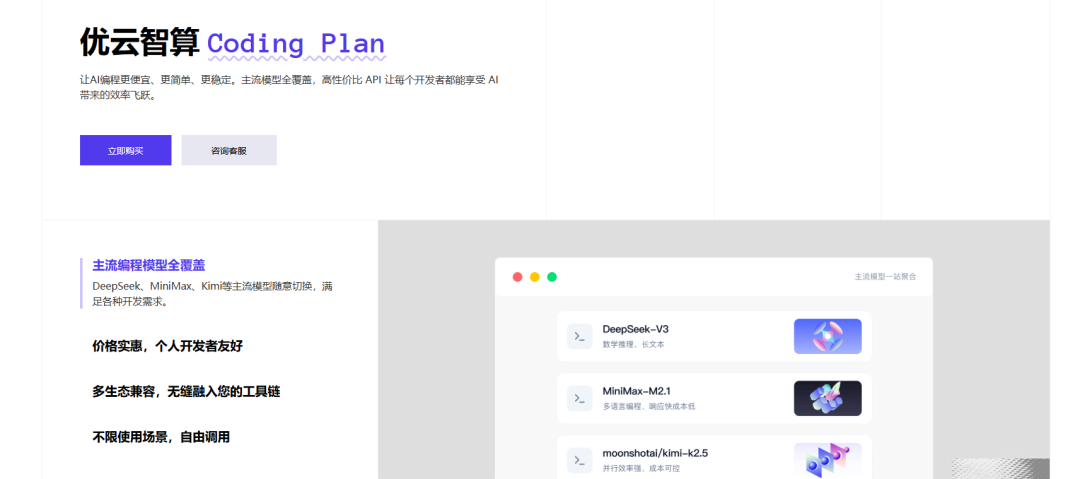This screenshot has height=479, width=1080.
Task: Click the red dot in mock window
Action: tap(518, 277)
